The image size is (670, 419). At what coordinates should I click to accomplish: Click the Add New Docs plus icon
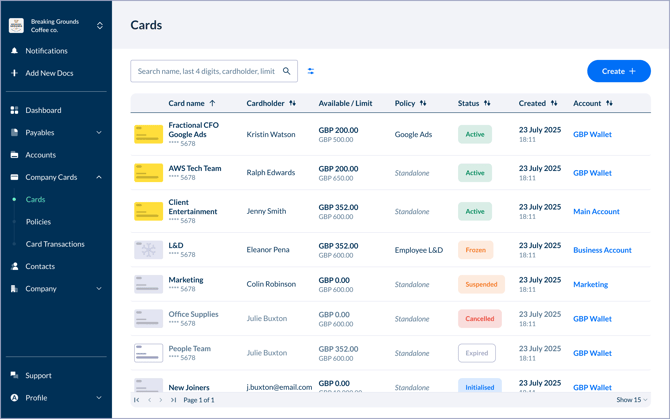pyautogui.click(x=14, y=73)
